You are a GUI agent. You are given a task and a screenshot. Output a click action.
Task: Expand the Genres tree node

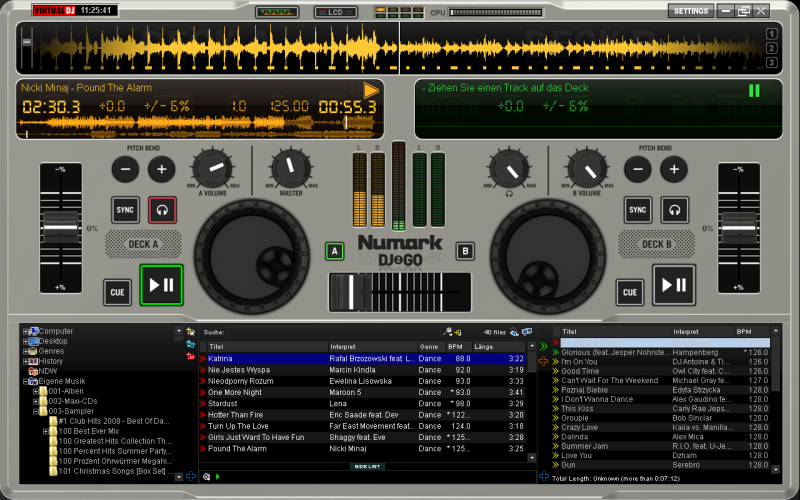(x=26, y=352)
